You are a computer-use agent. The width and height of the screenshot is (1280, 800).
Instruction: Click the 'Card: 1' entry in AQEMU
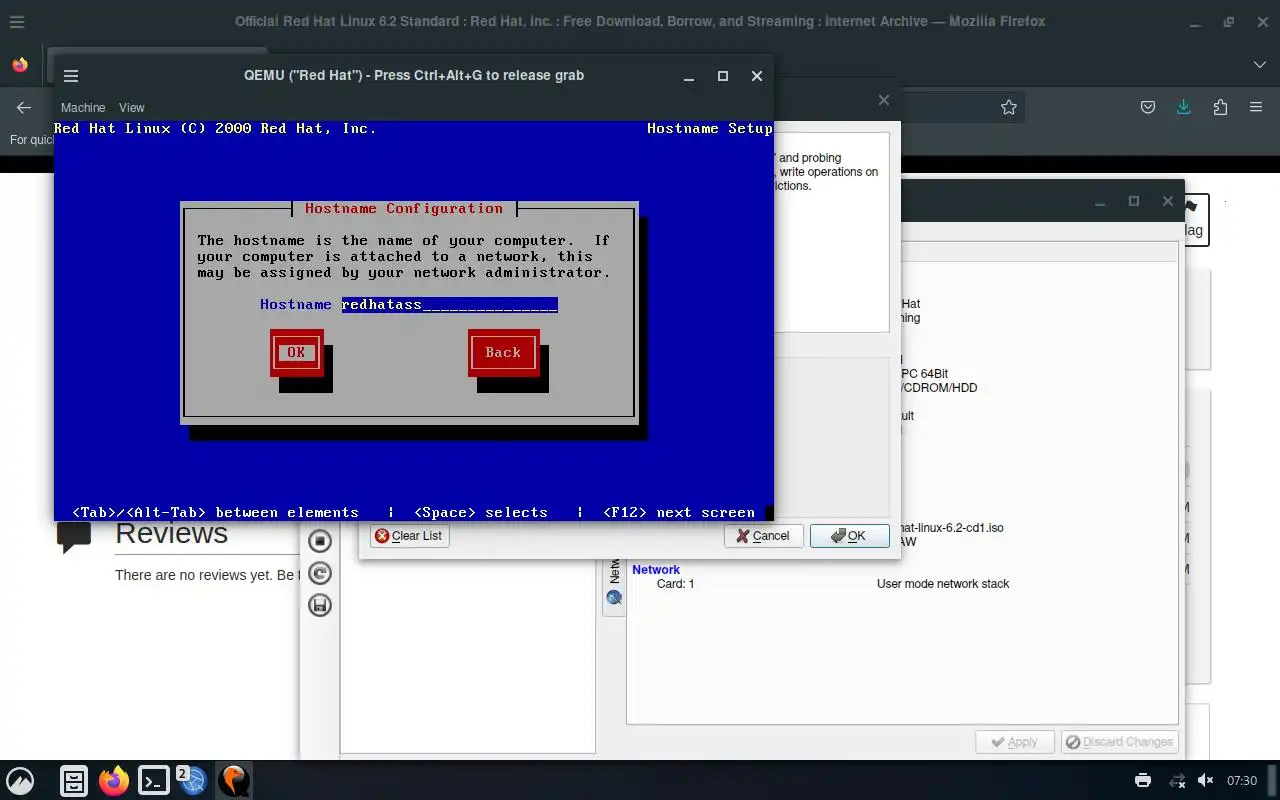coord(675,584)
